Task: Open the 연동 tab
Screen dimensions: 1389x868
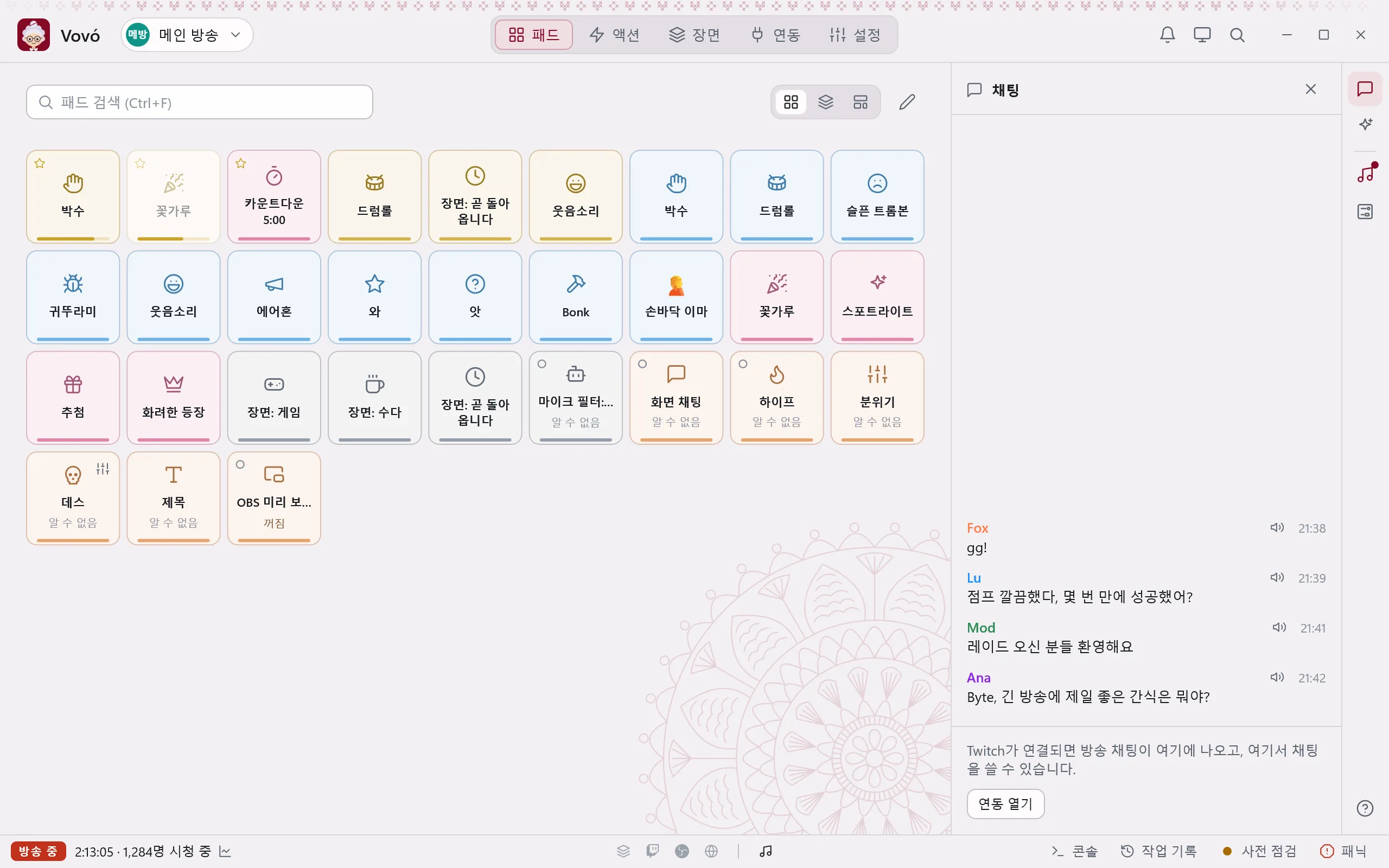Action: (x=775, y=35)
